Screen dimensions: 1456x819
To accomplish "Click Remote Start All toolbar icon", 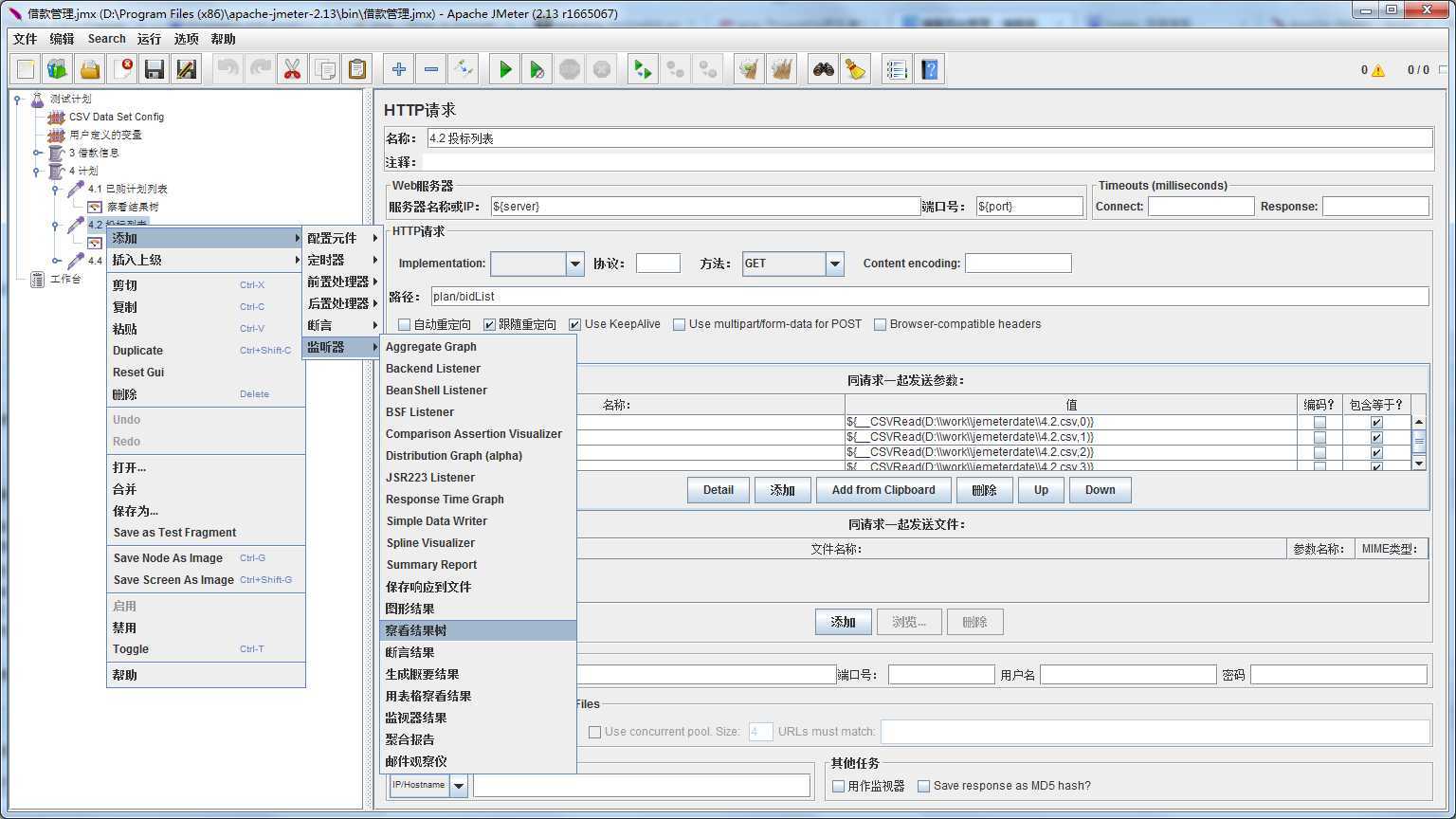I will (x=644, y=69).
